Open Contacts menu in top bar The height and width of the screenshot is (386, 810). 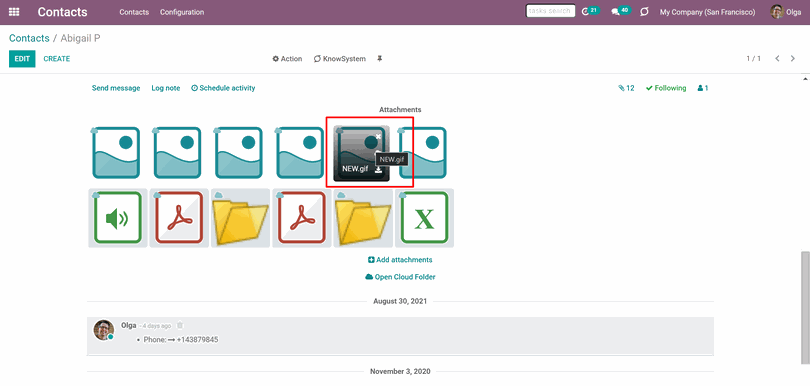click(x=134, y=12)
